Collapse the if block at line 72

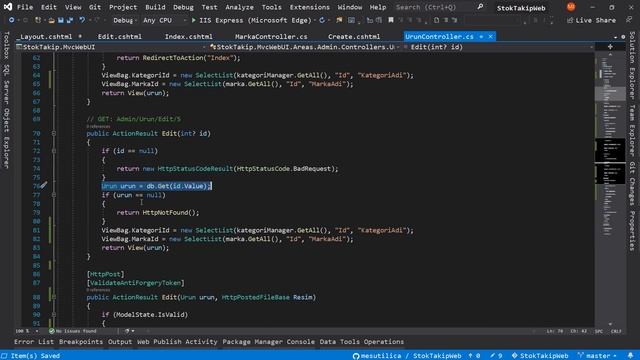(53, 151)
